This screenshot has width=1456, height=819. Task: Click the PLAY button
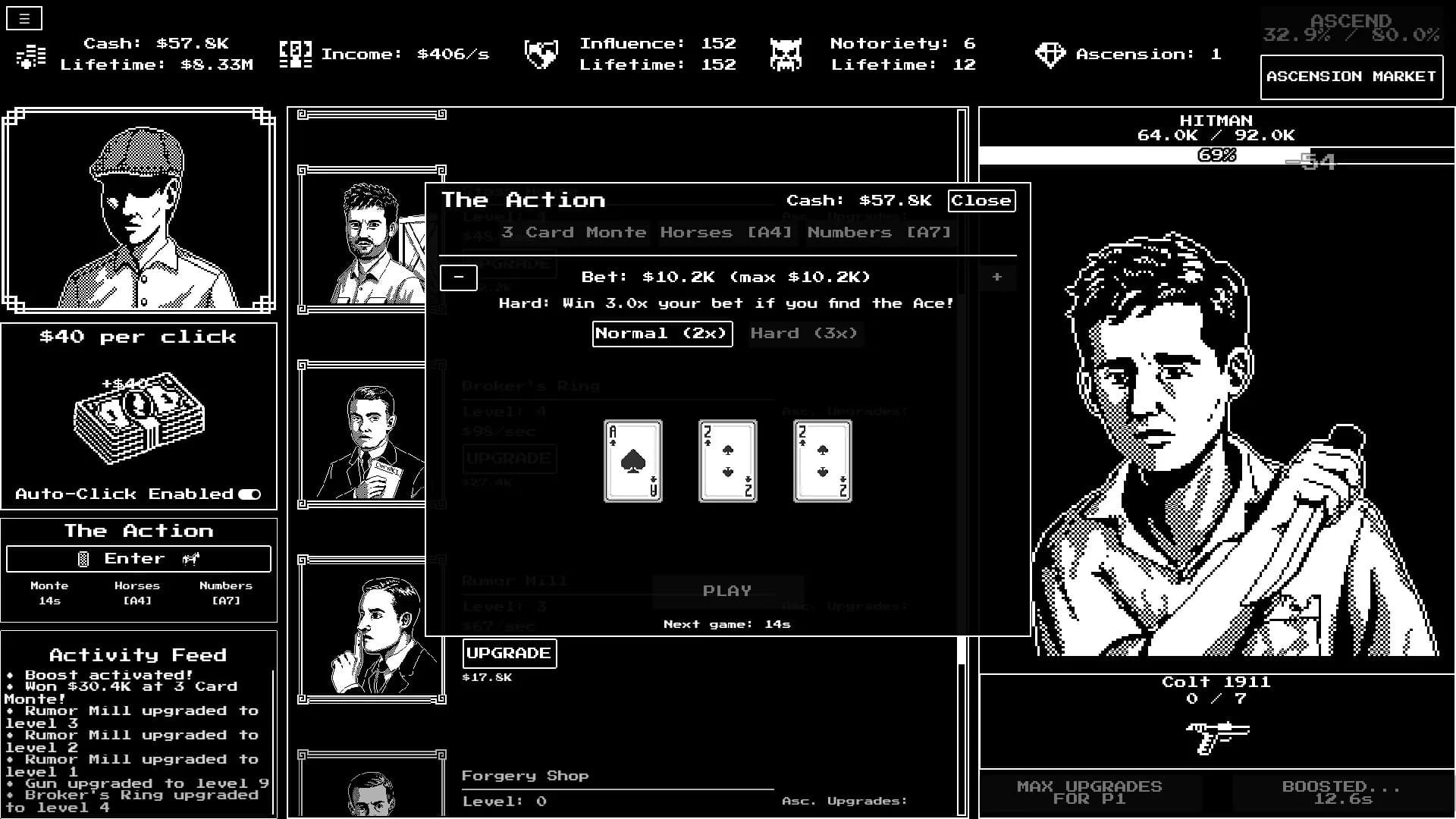(x=727, y=591)
